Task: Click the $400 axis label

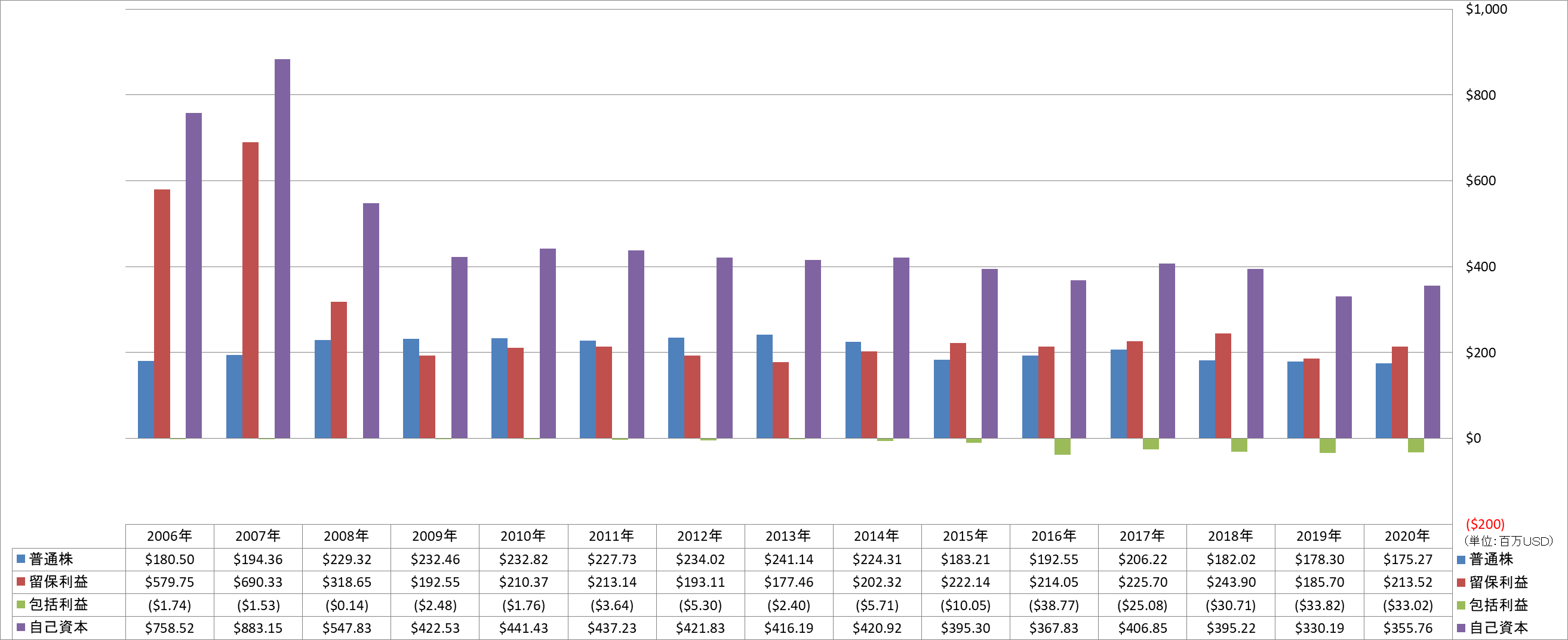Action: [1480, 267]
